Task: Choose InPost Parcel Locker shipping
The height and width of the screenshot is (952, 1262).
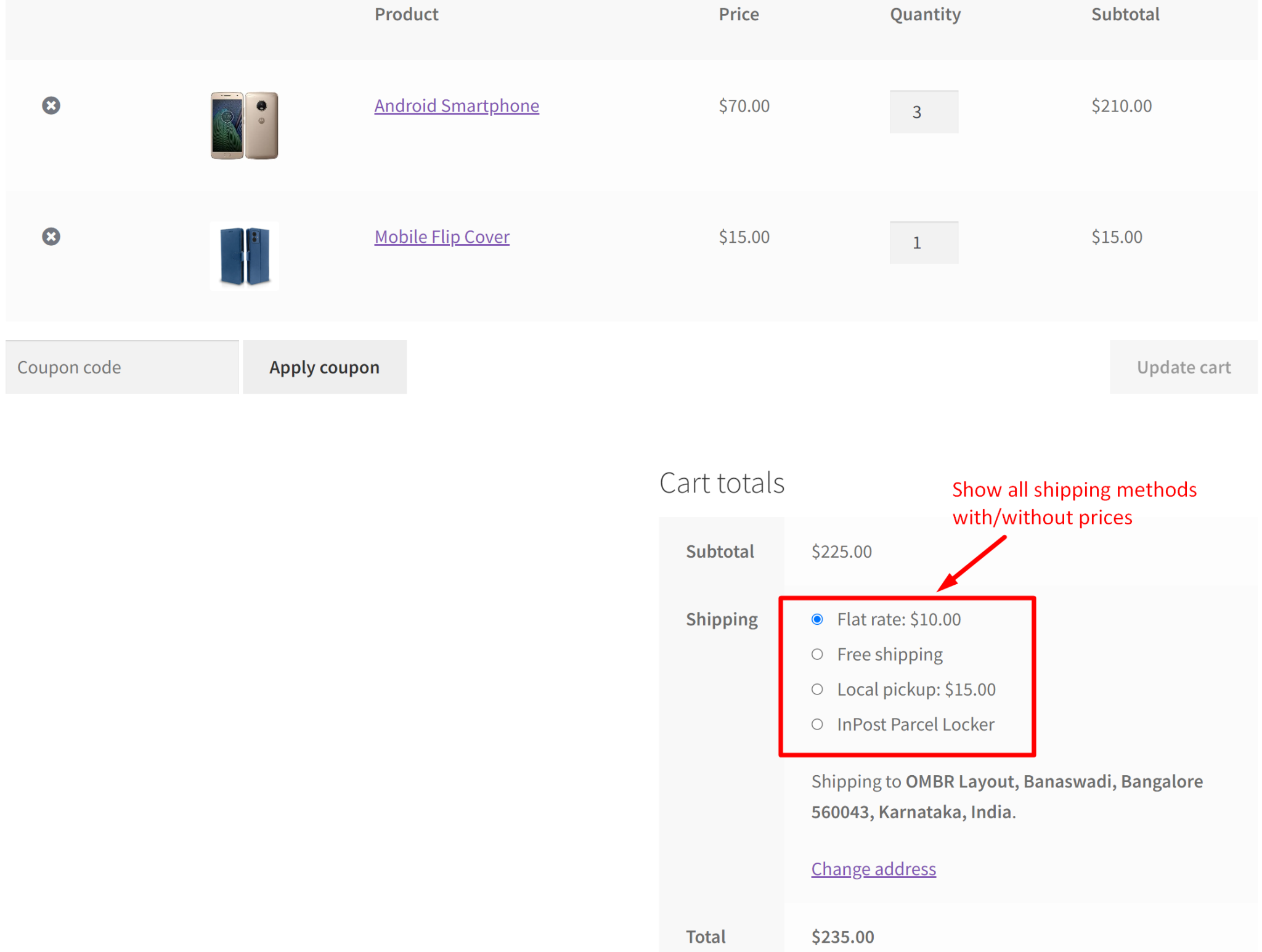Action: (817, 725)
